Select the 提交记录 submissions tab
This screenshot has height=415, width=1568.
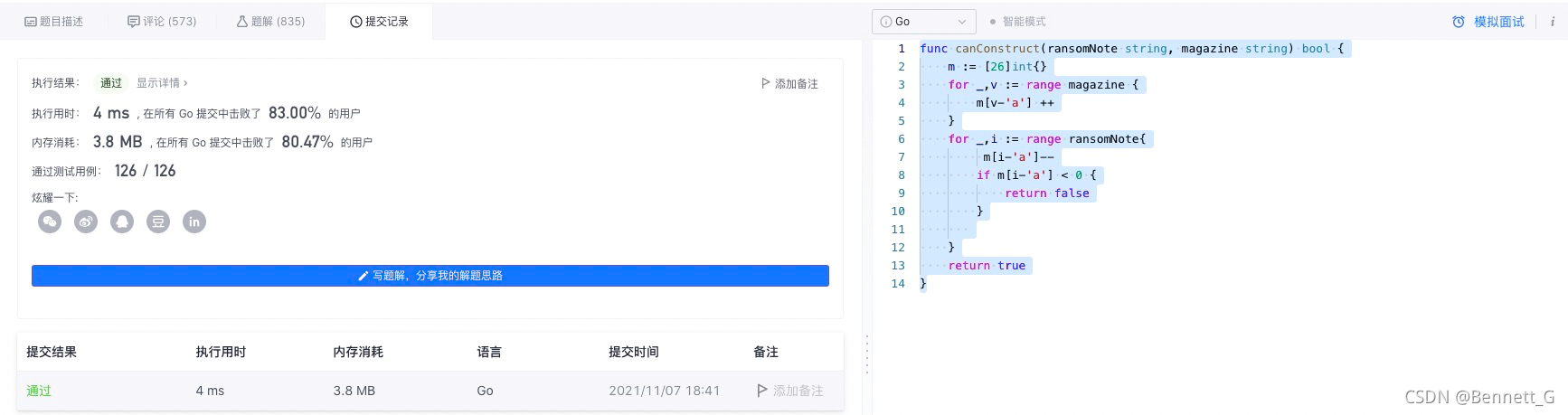pos(379,22)
